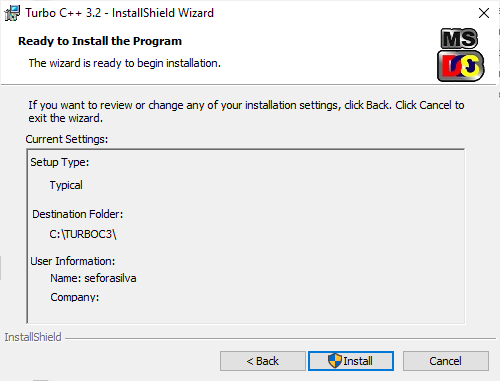The height and width of the screenshot is (381, 500).
Task: Click the Turbo C++ 3.2 window title
Action: pyautogui.click(x=120, y=13)
